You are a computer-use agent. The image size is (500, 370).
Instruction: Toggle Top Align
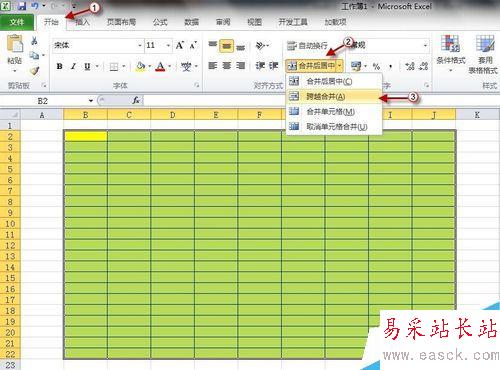(212, 45)
